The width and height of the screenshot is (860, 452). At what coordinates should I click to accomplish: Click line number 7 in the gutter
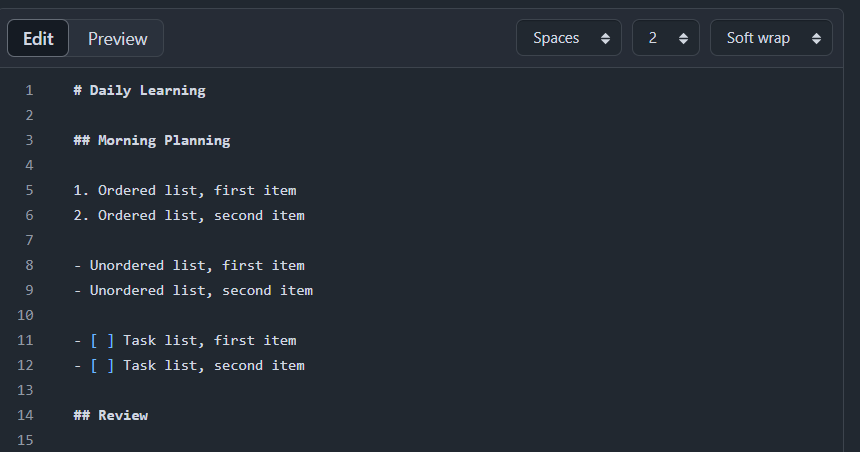tap(29, 240)
